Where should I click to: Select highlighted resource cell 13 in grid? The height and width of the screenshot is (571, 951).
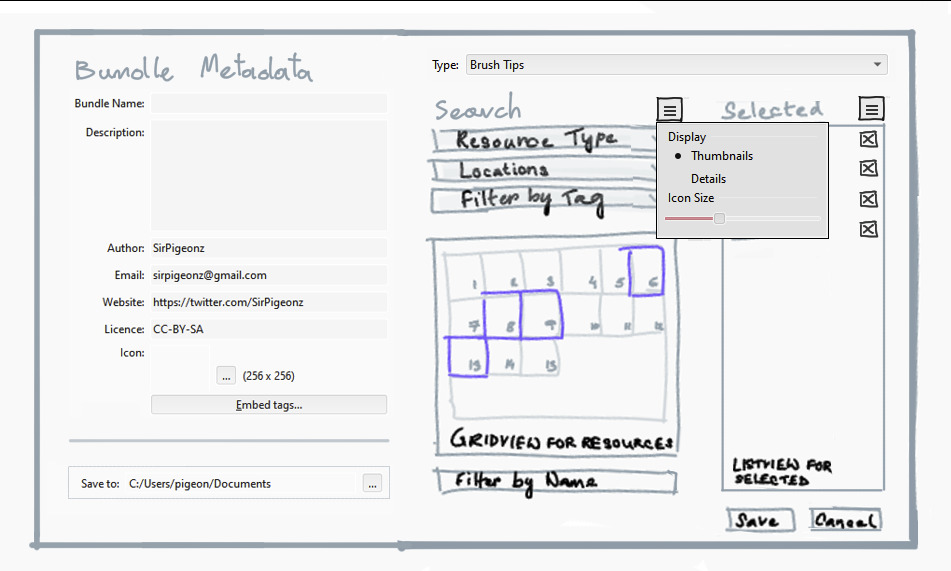click(468, 357)
